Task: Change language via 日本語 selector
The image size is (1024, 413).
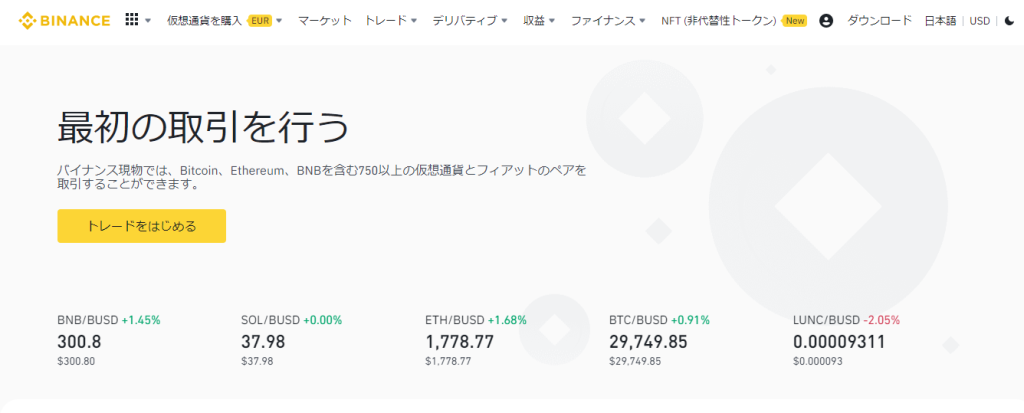Action: (x=941, y=20)
